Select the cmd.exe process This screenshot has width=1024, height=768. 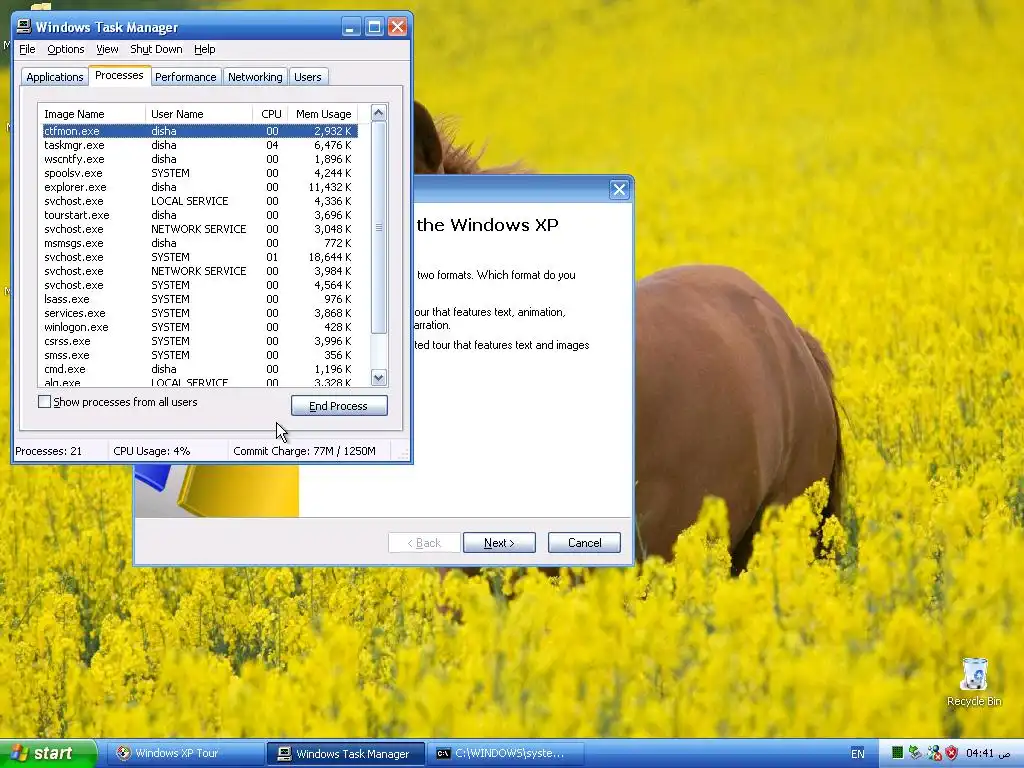[200, 370]
